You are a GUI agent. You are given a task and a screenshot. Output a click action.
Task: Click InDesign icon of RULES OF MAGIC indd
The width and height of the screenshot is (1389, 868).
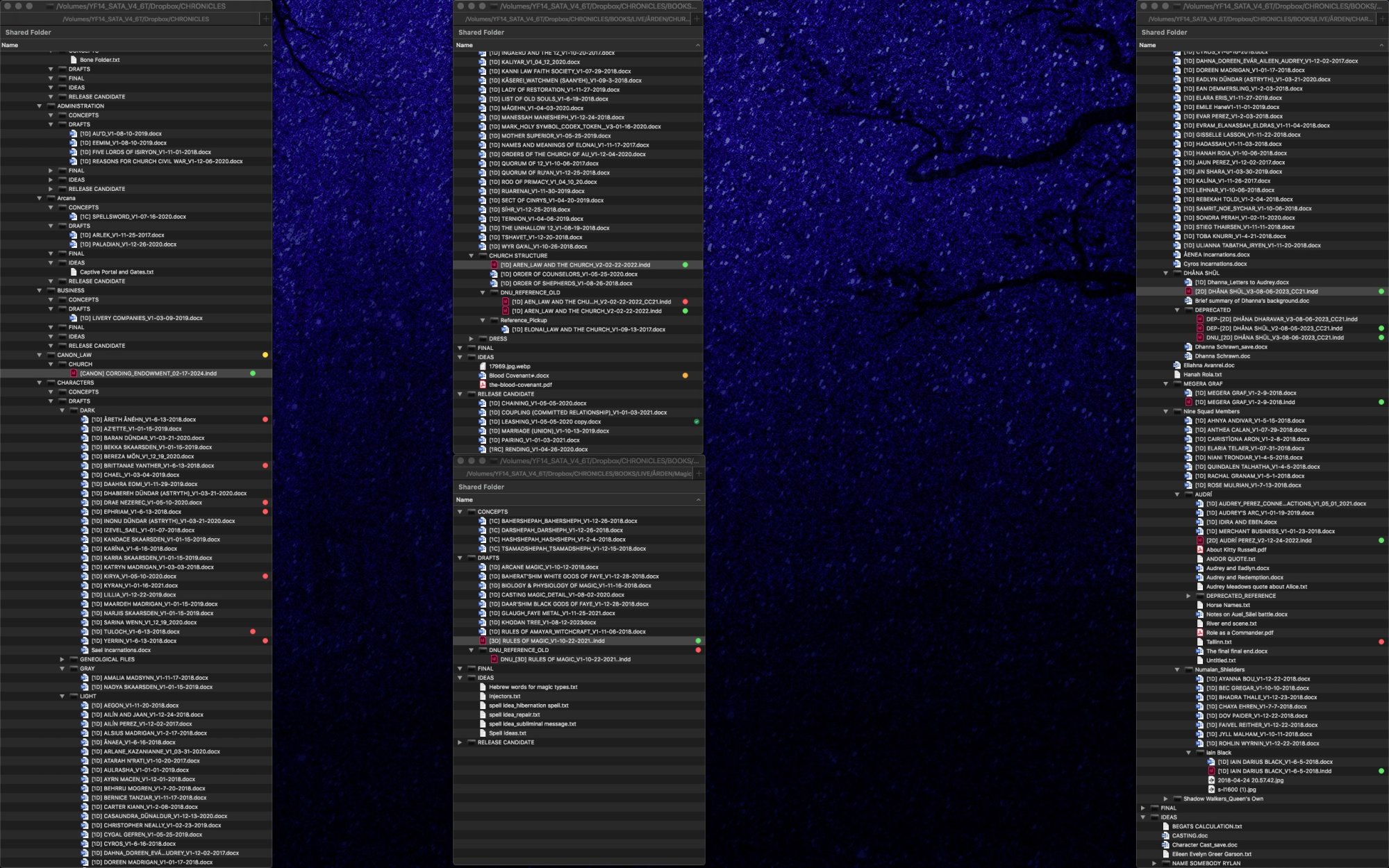click(x=483, y=641)
